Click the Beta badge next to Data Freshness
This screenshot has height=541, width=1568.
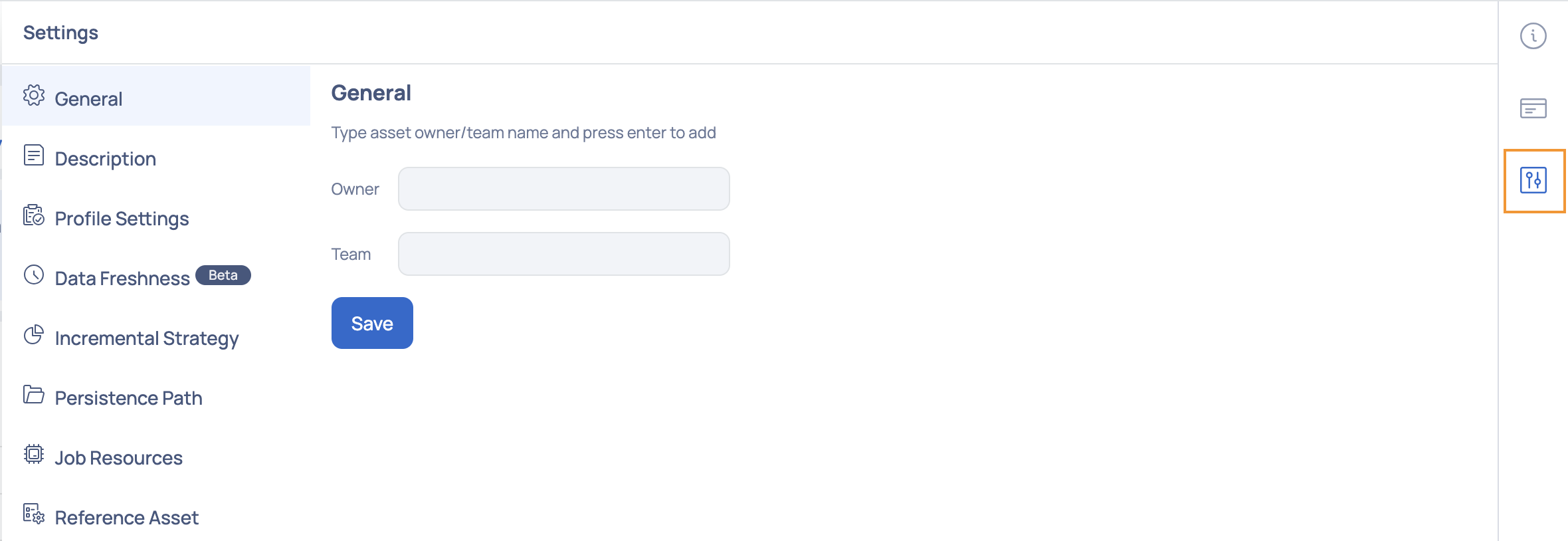click(x=223, y=275)
